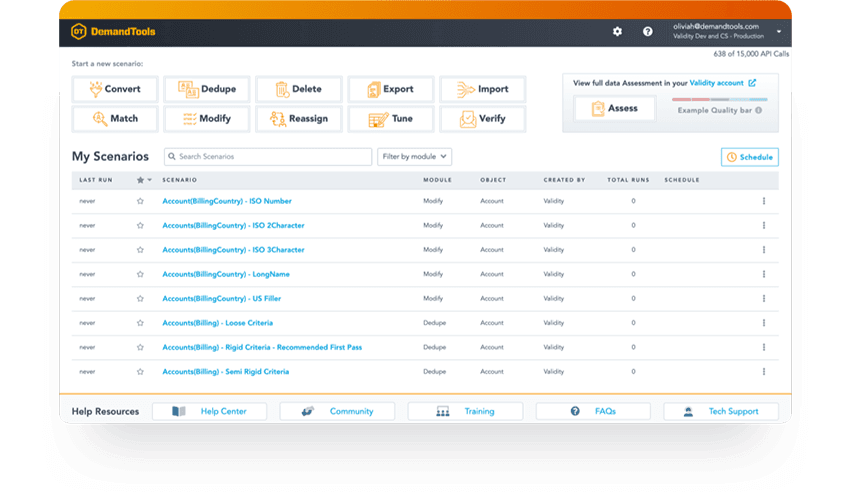The width and height of the screenshot is (852, 492).
Task: Expand the star column sort arrow
Action: (x=149, y=180)
